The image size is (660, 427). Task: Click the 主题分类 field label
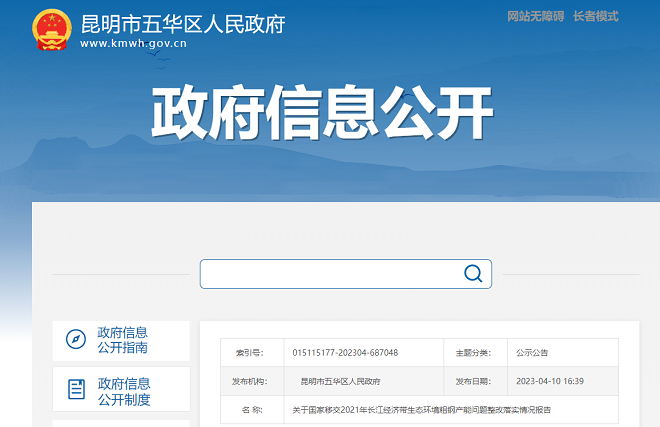click(473, 353)
